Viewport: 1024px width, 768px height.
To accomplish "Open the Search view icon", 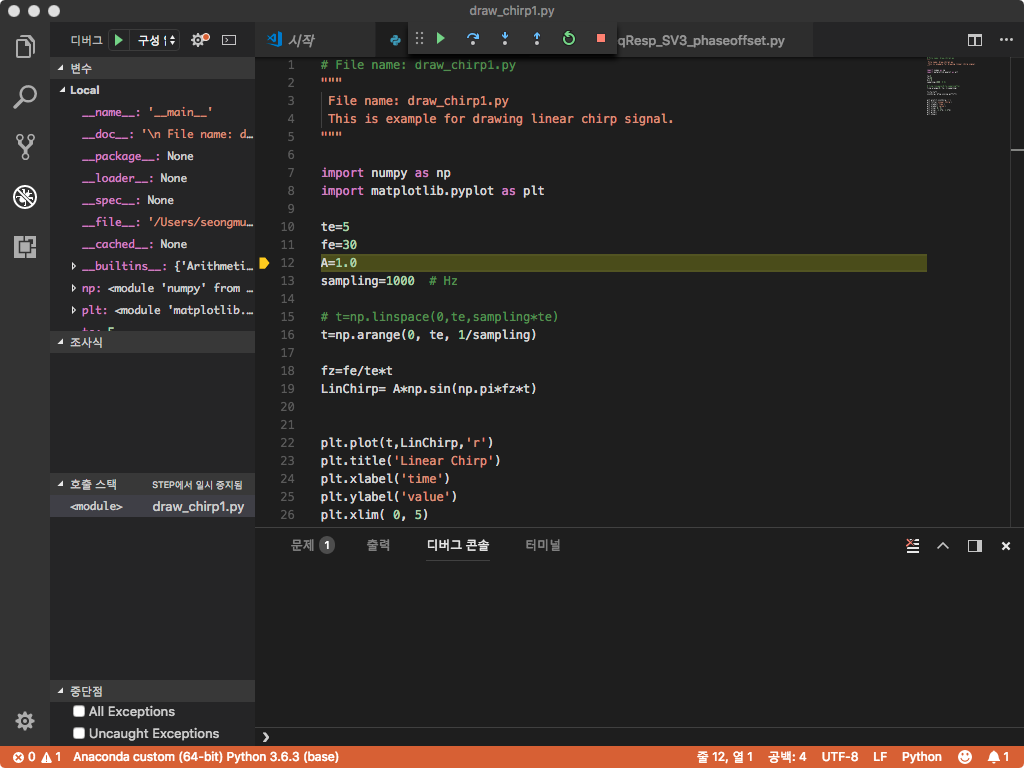I will [25, 97].
